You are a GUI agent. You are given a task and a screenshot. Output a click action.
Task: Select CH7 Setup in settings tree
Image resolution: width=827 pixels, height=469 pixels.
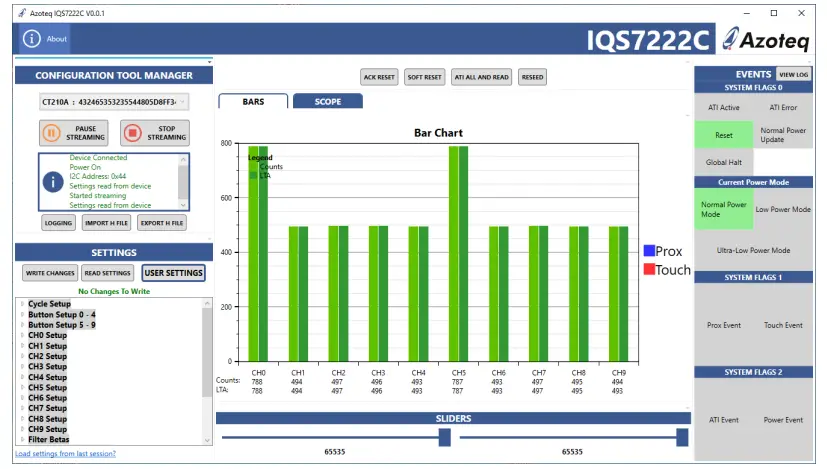47,408
